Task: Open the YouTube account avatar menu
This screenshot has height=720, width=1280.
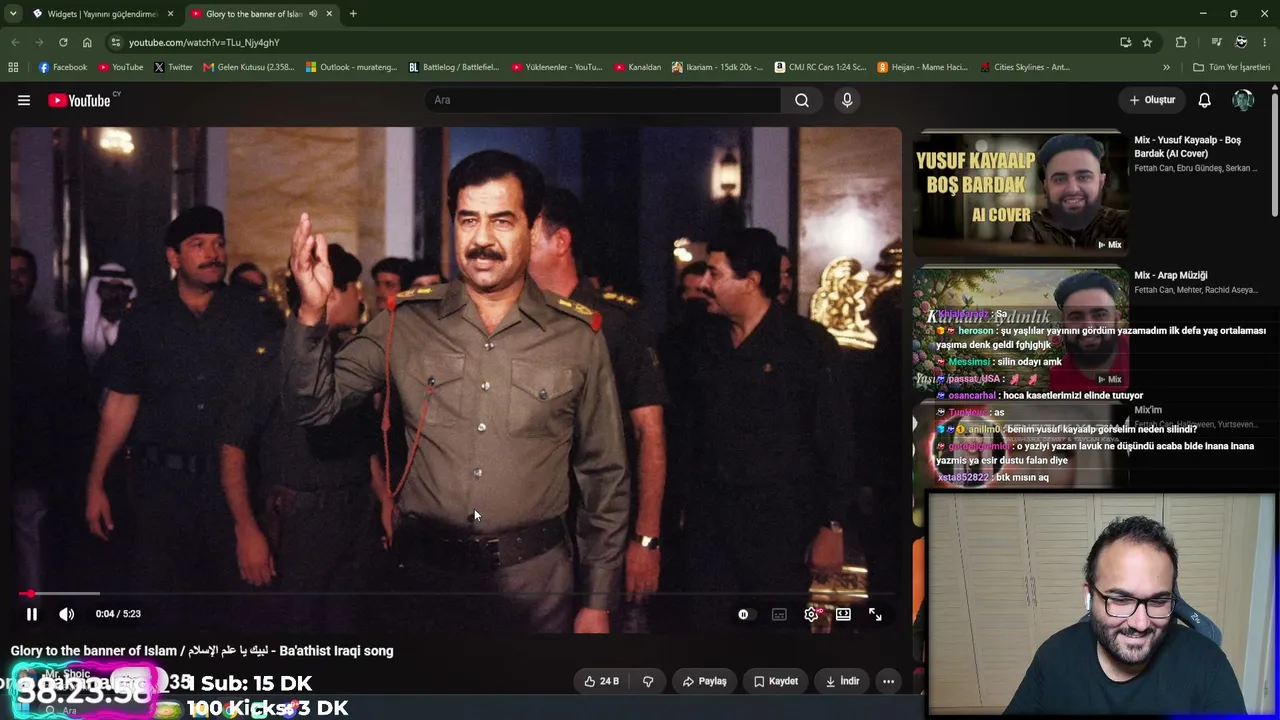Action: coord(1243,100)
